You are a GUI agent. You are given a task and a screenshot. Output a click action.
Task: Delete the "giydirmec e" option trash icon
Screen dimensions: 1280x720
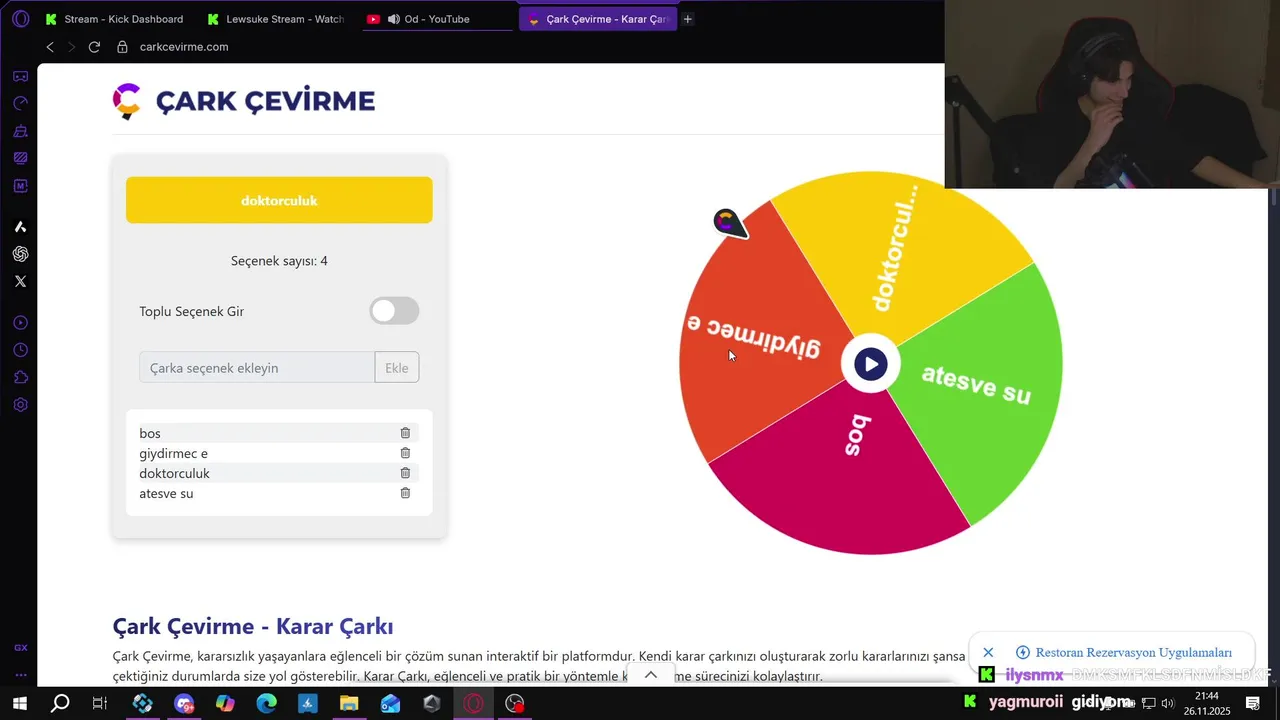[x=405, y=453]
